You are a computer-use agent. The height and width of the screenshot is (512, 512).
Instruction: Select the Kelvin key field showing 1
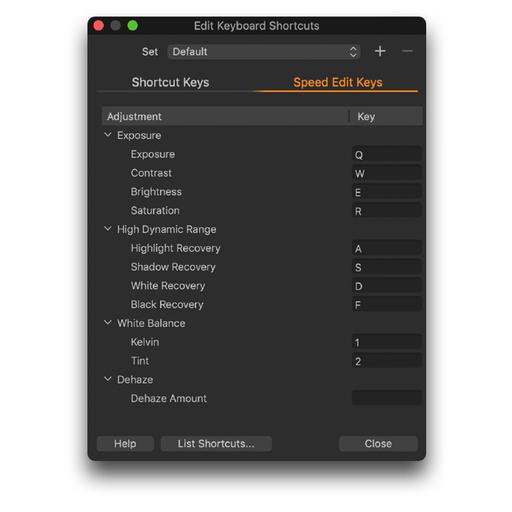[387, 342]
